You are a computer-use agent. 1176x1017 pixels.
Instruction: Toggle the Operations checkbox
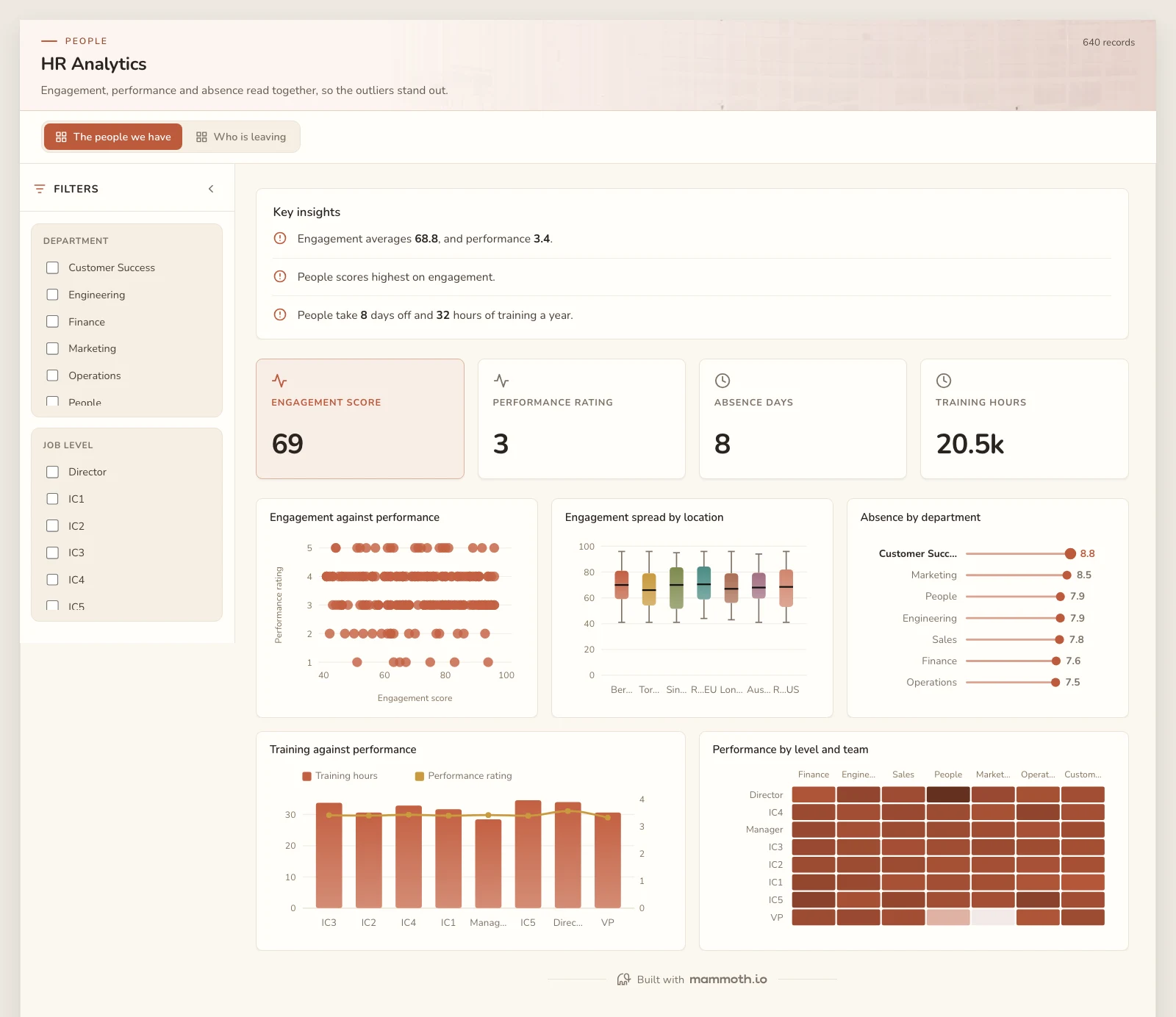[52, 375]
